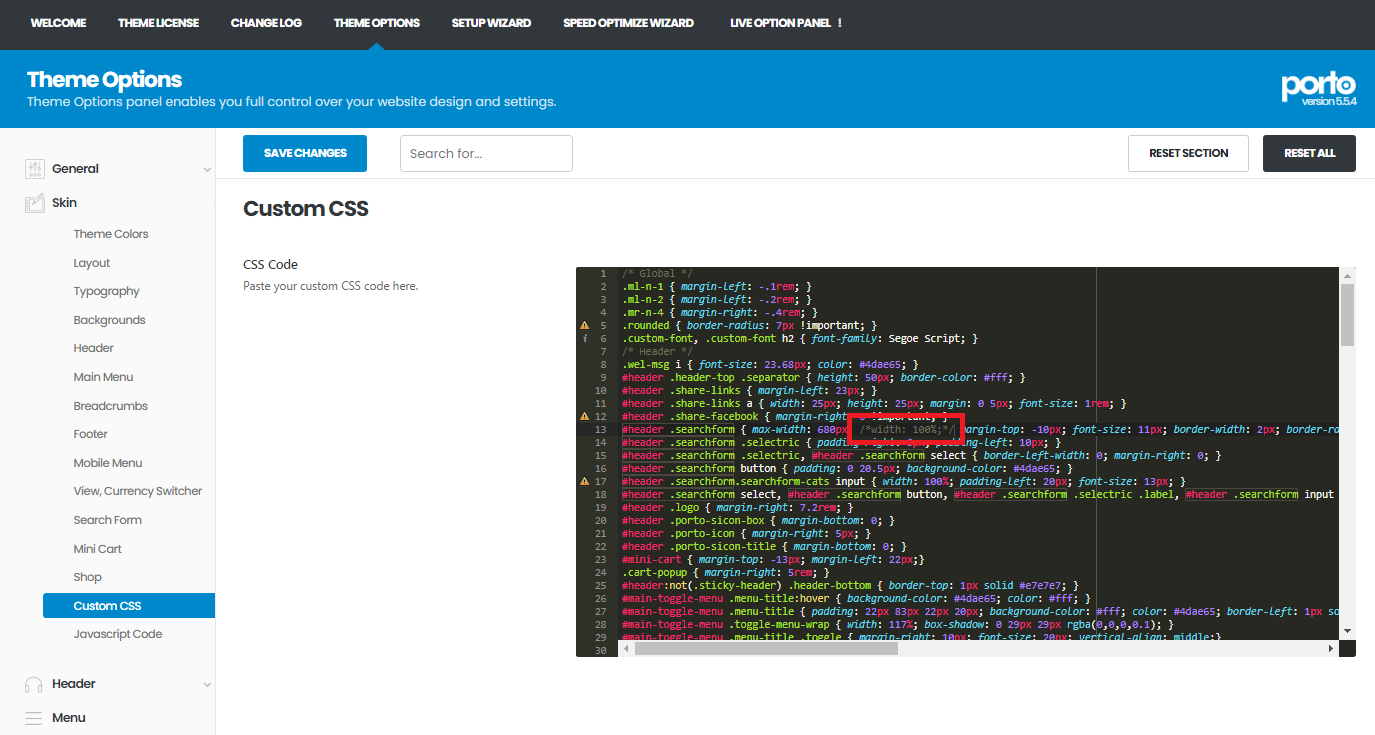Open Speed Optimize Wizard tab

[x=628, y=23]
